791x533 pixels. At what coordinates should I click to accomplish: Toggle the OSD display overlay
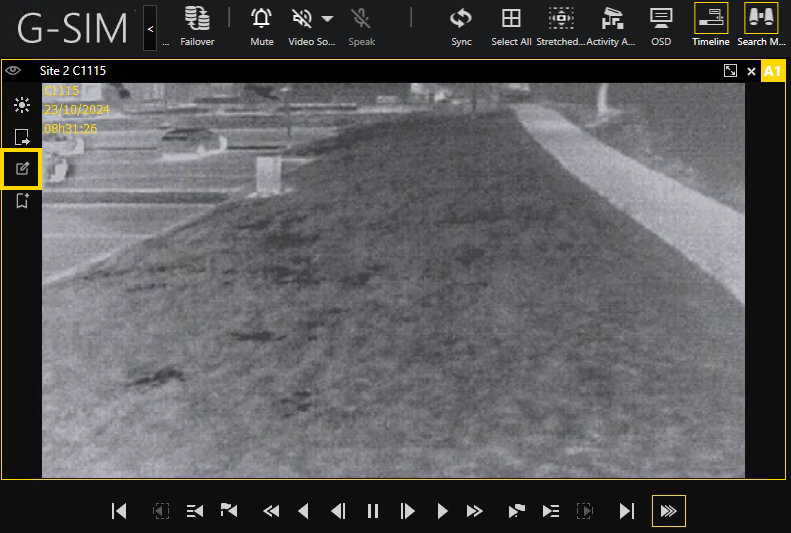point(661,19)
